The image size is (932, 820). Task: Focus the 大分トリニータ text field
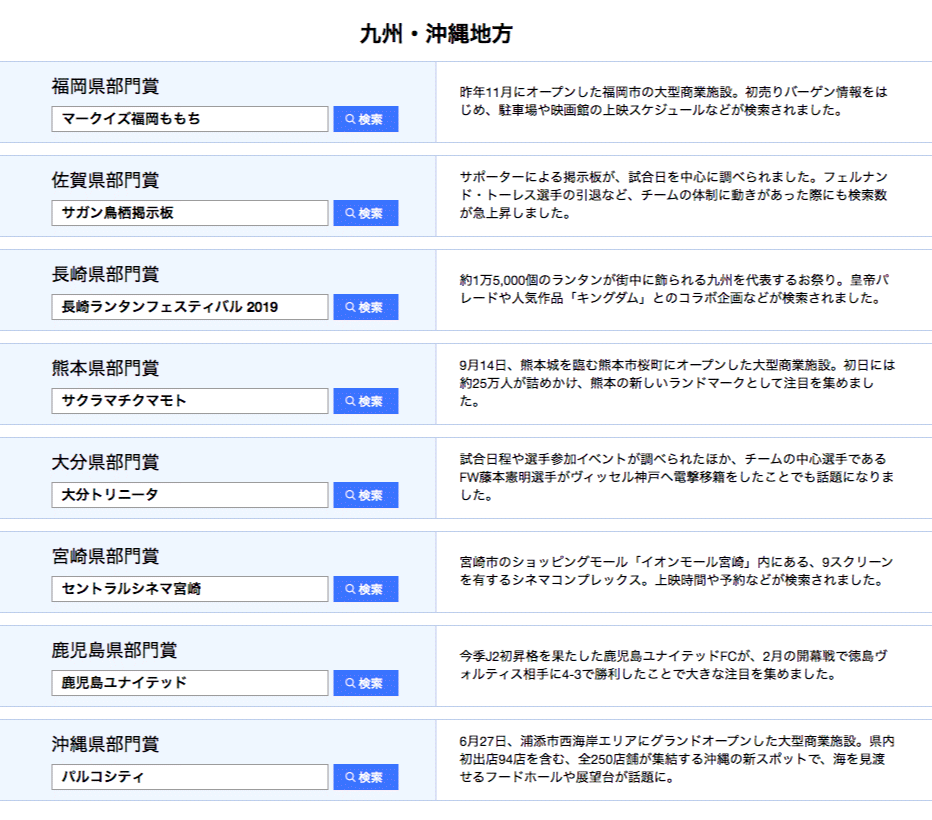click(x=190, y=495)
